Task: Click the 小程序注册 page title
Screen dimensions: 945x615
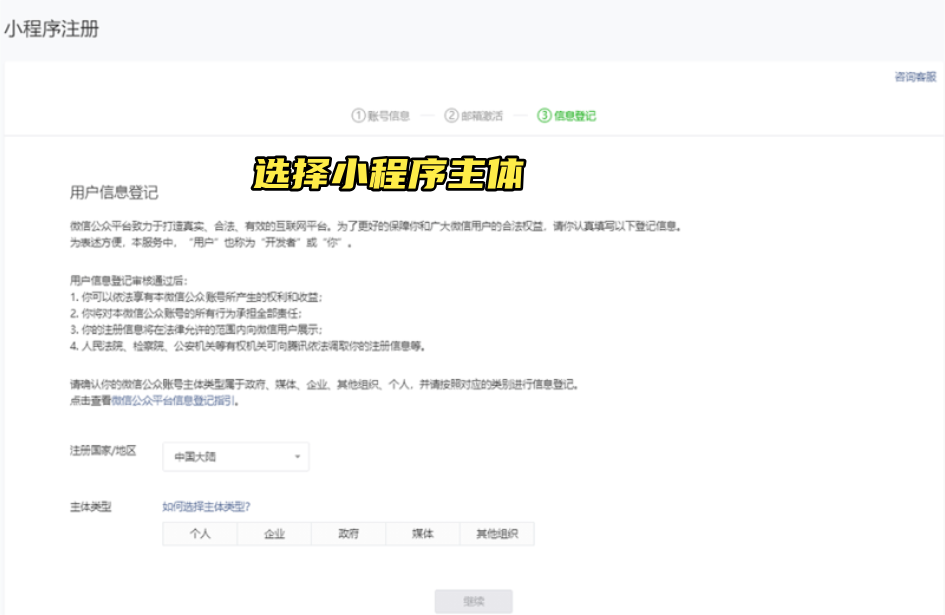Action: coord(52,29)
